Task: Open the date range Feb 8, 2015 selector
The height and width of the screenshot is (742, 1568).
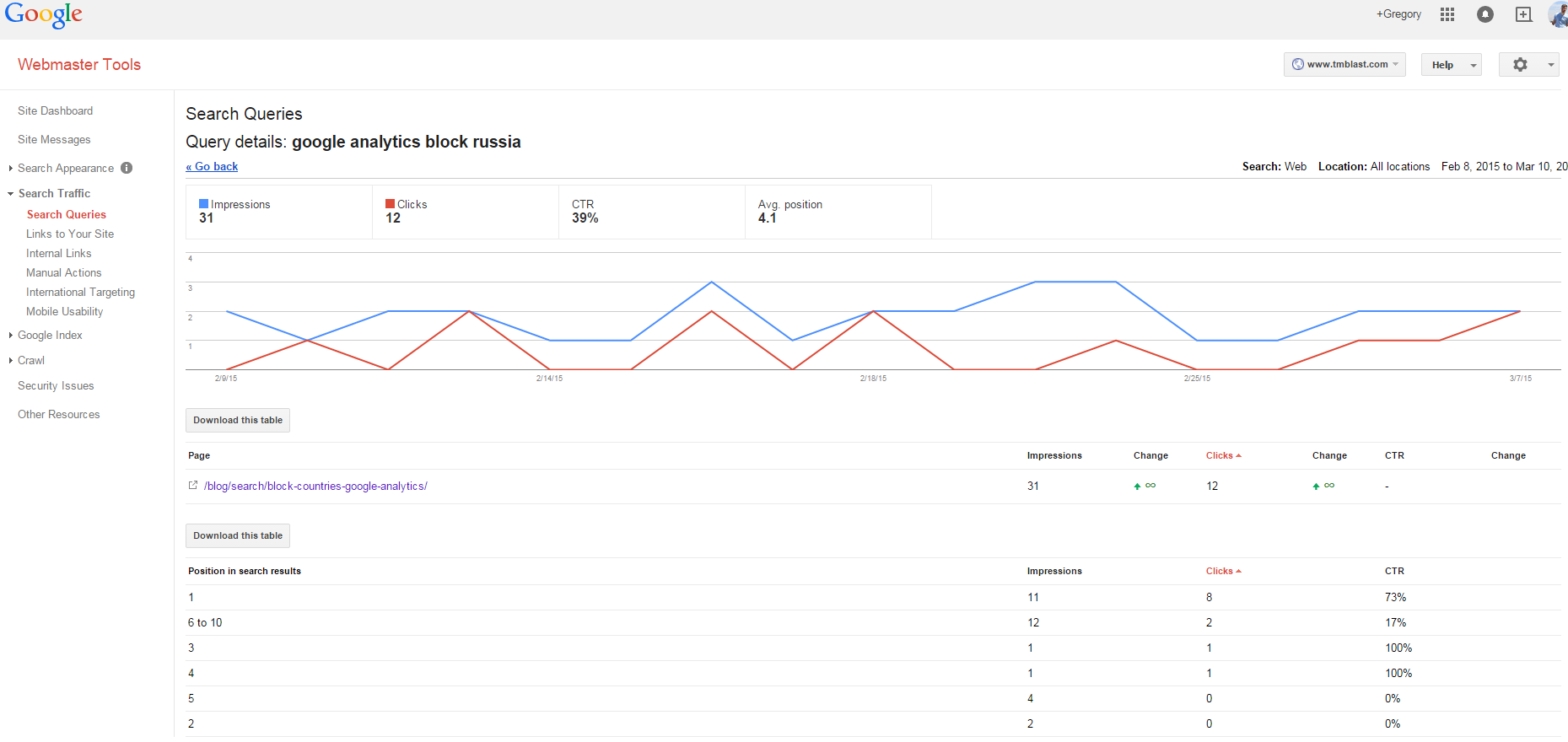Action: (x=1504, y=166)
